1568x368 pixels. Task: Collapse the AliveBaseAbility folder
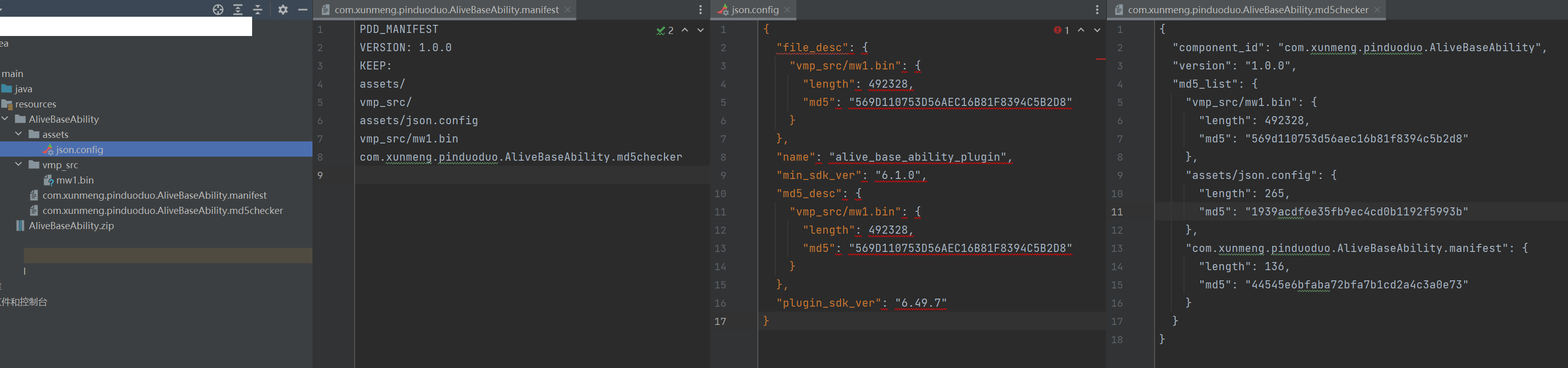click(6, 119)
